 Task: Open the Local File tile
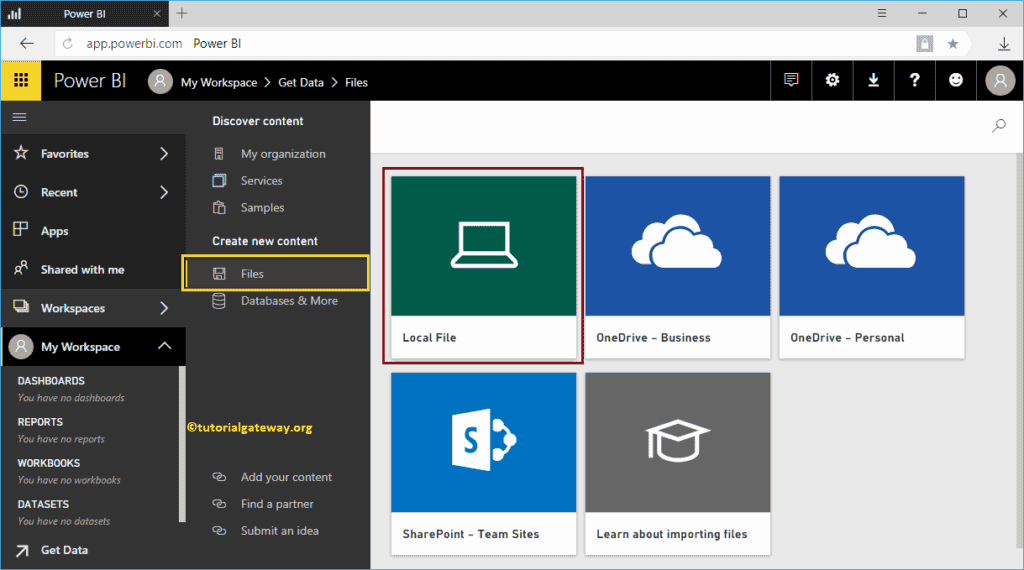[483, 267]
